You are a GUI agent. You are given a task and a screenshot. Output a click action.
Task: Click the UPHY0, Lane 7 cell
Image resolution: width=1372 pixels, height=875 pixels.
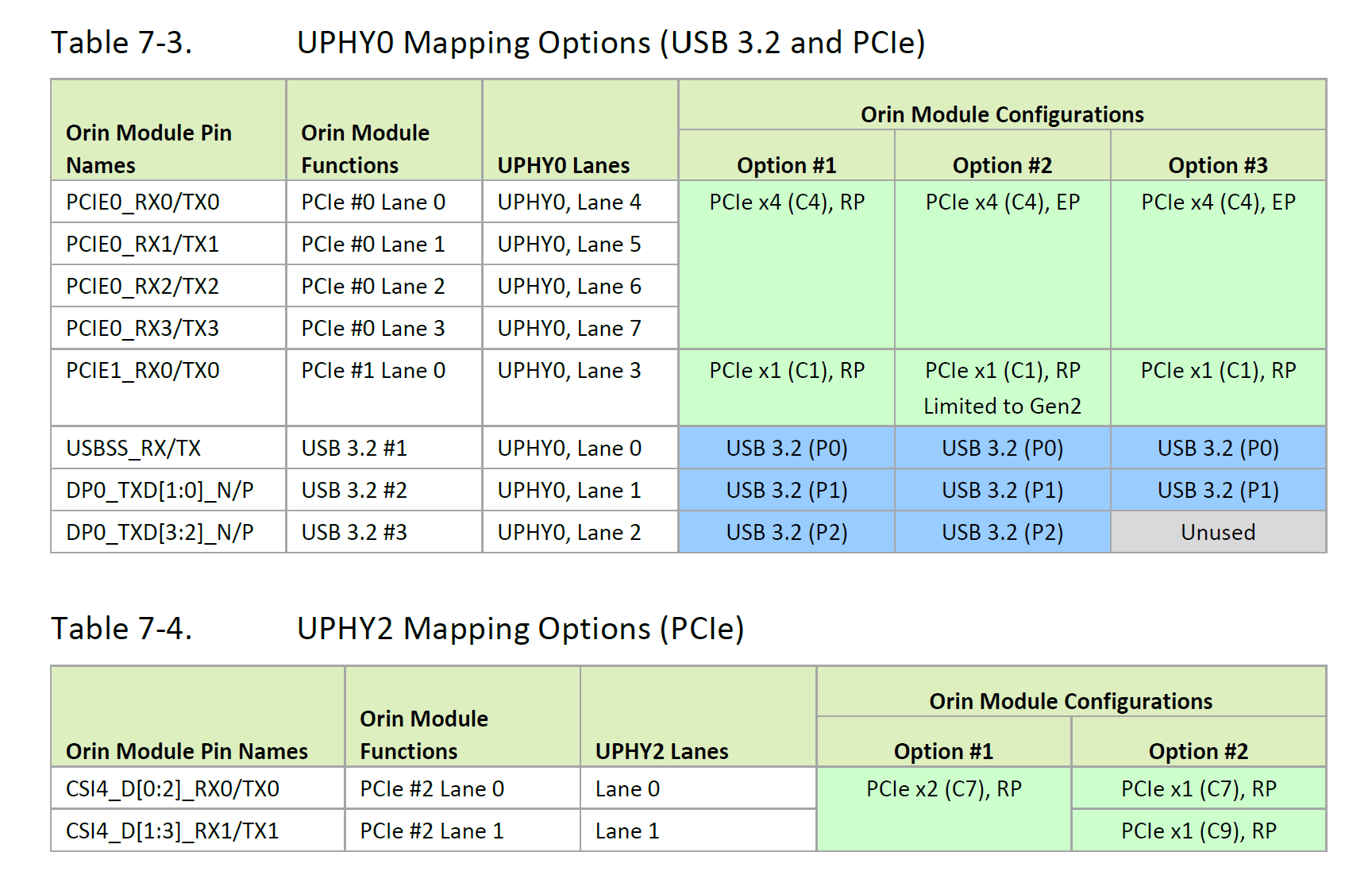[x=580, y=328]
